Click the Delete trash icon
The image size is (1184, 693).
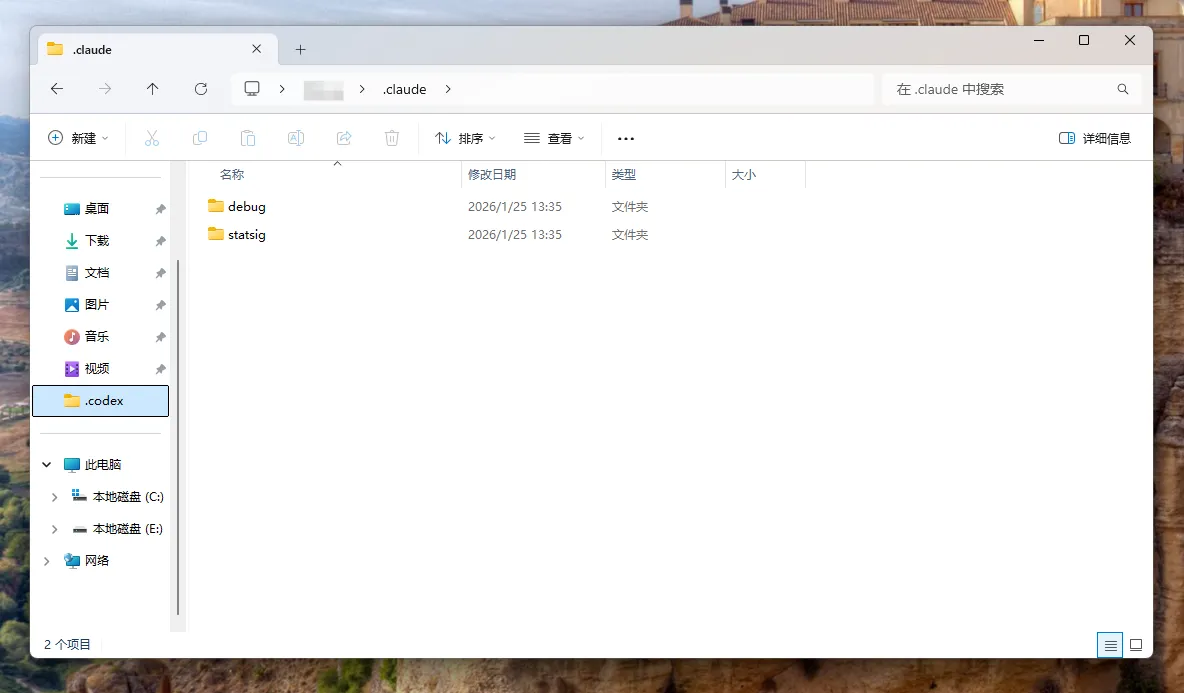click(392, 138)
